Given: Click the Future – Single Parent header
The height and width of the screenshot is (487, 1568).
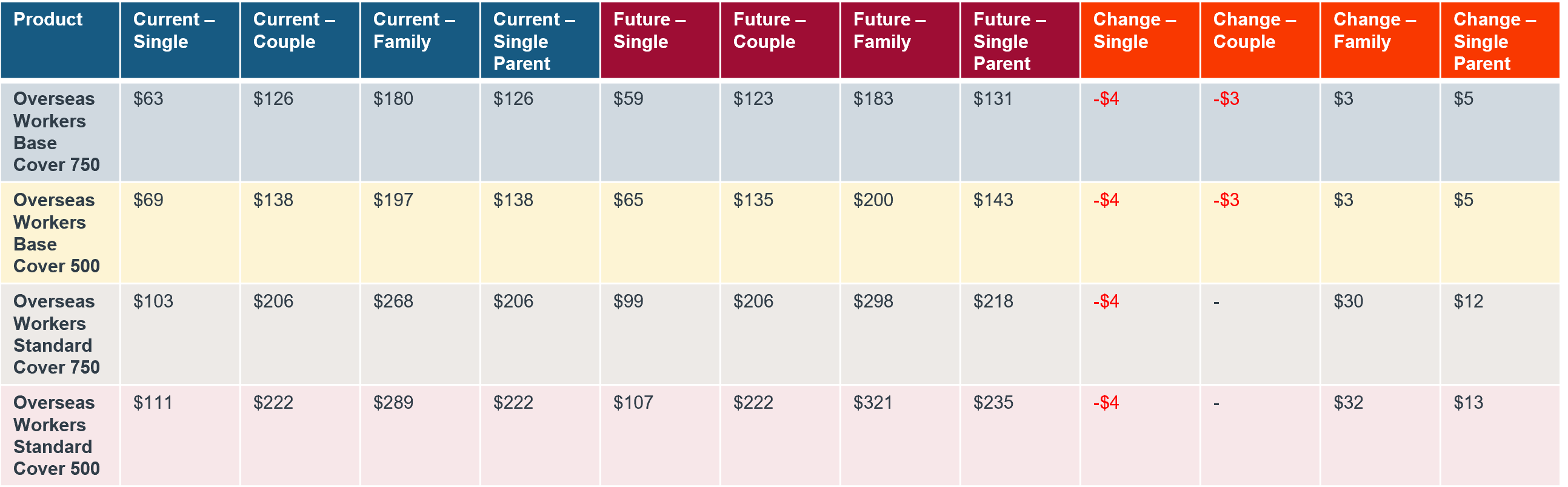Looking at the screenshot, I should pyautogui.click(x=1009, y=41).
